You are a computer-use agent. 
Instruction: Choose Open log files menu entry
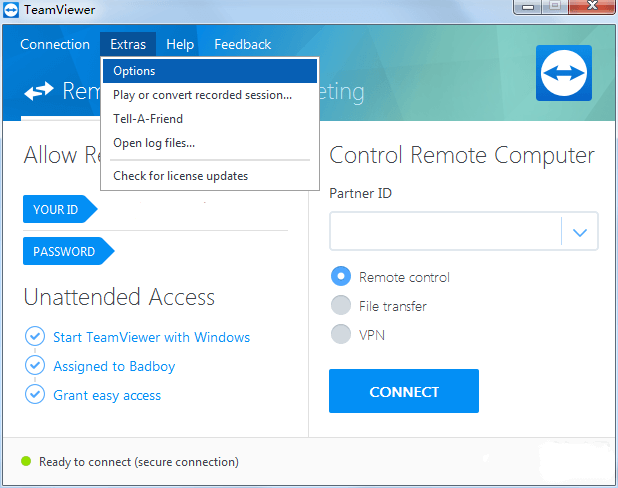pos(210,143)
